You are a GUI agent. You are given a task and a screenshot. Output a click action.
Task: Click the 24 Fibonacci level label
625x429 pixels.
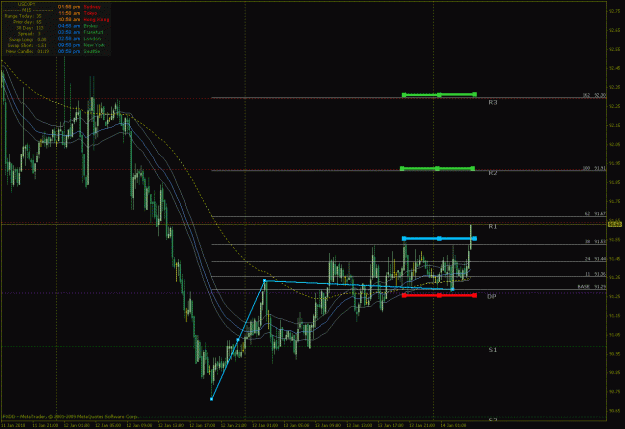595,259
